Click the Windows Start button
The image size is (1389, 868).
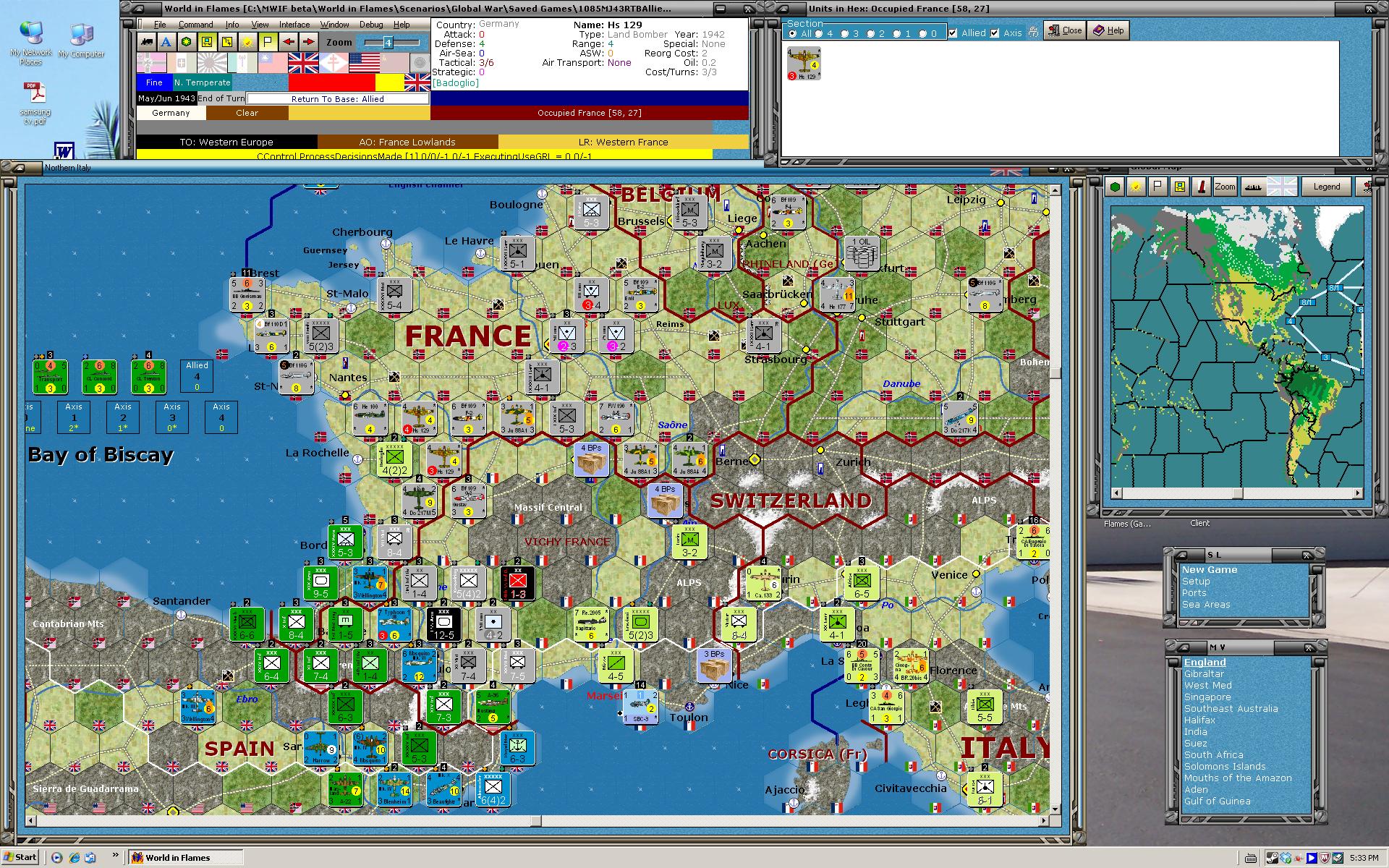pyautogui.click(x=20, y=857)
